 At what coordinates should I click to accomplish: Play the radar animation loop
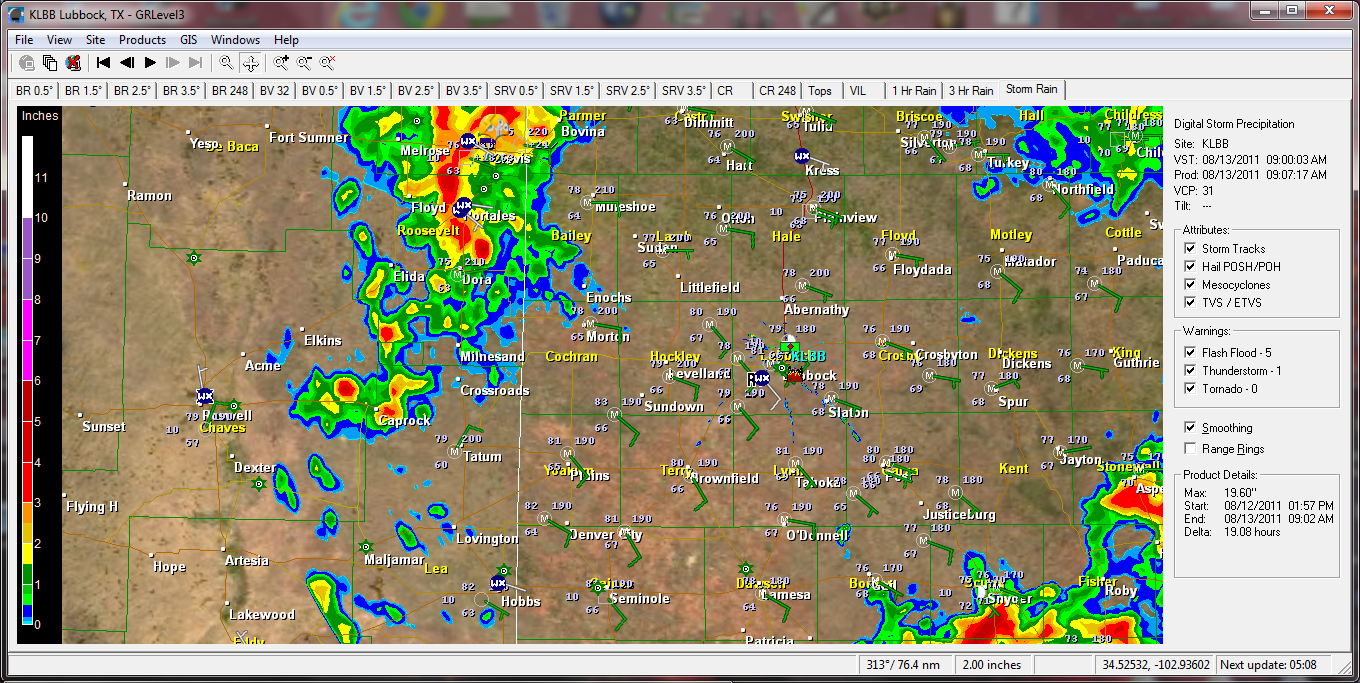pos(149,62)
